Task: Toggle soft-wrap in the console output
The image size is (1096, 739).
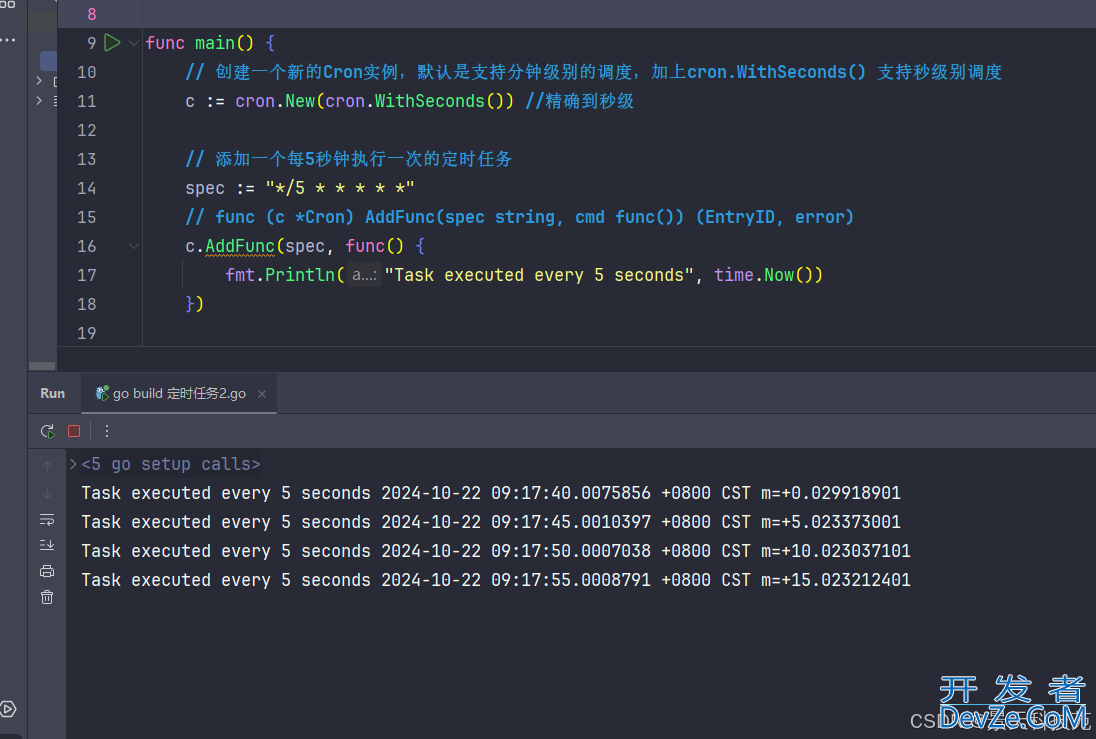Action: click(47, 520)
